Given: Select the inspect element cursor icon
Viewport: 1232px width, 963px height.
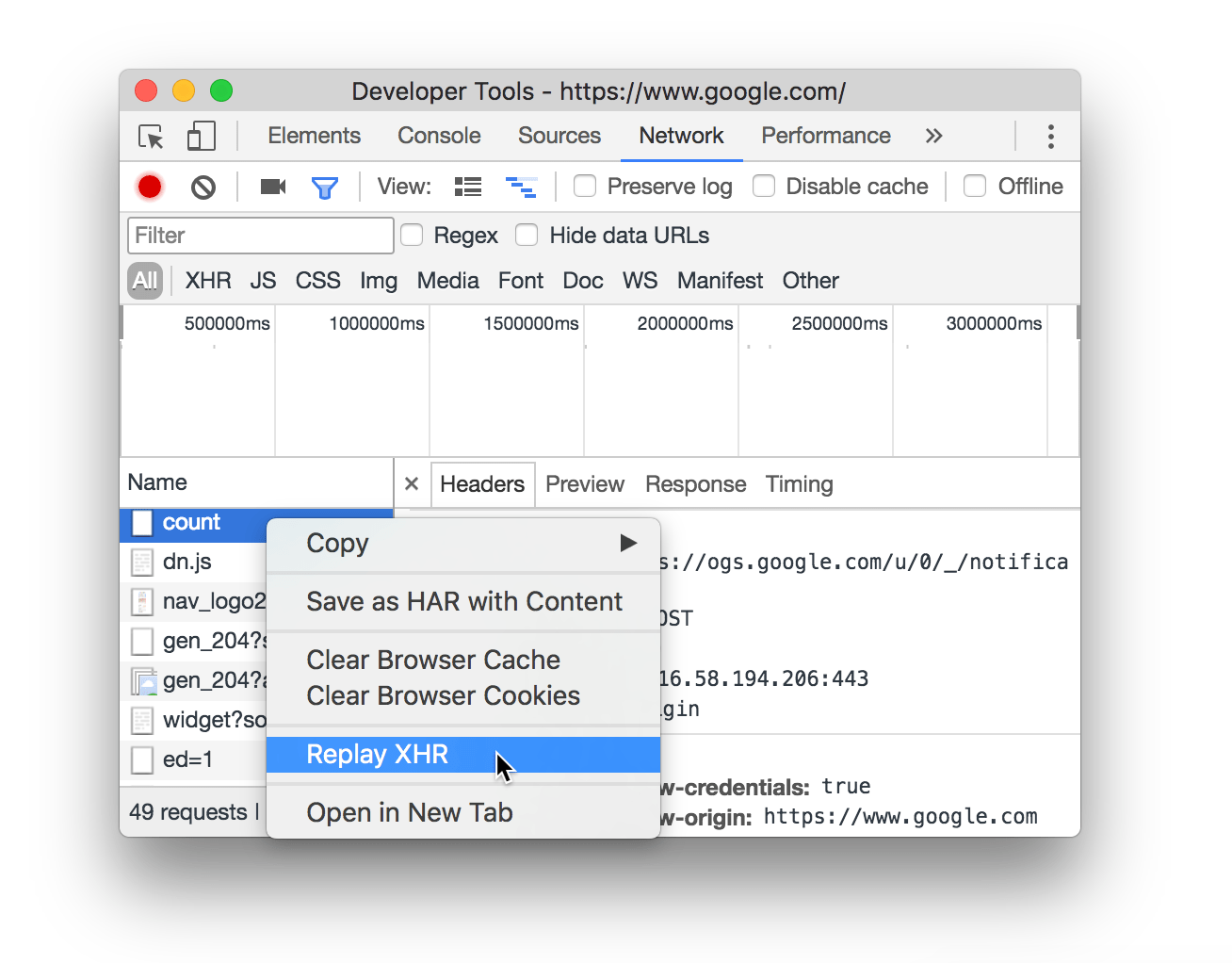Looking at the screenshot, I should point(150,136).
